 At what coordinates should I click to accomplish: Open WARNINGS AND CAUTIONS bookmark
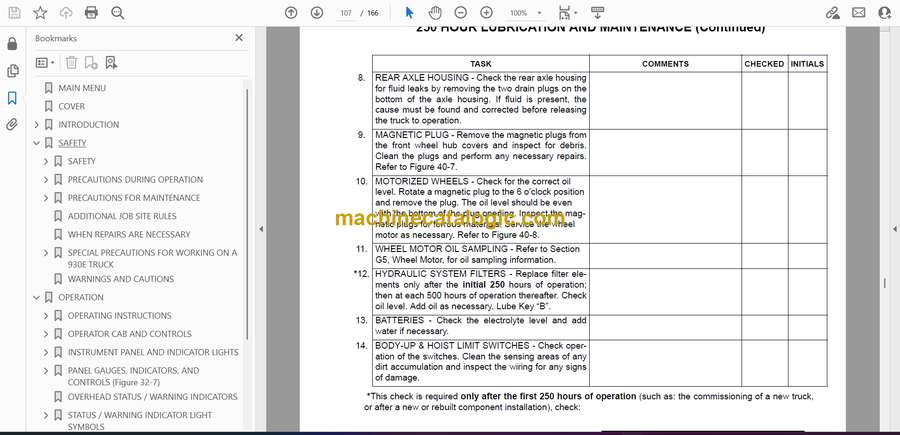(x=121, y=279)
